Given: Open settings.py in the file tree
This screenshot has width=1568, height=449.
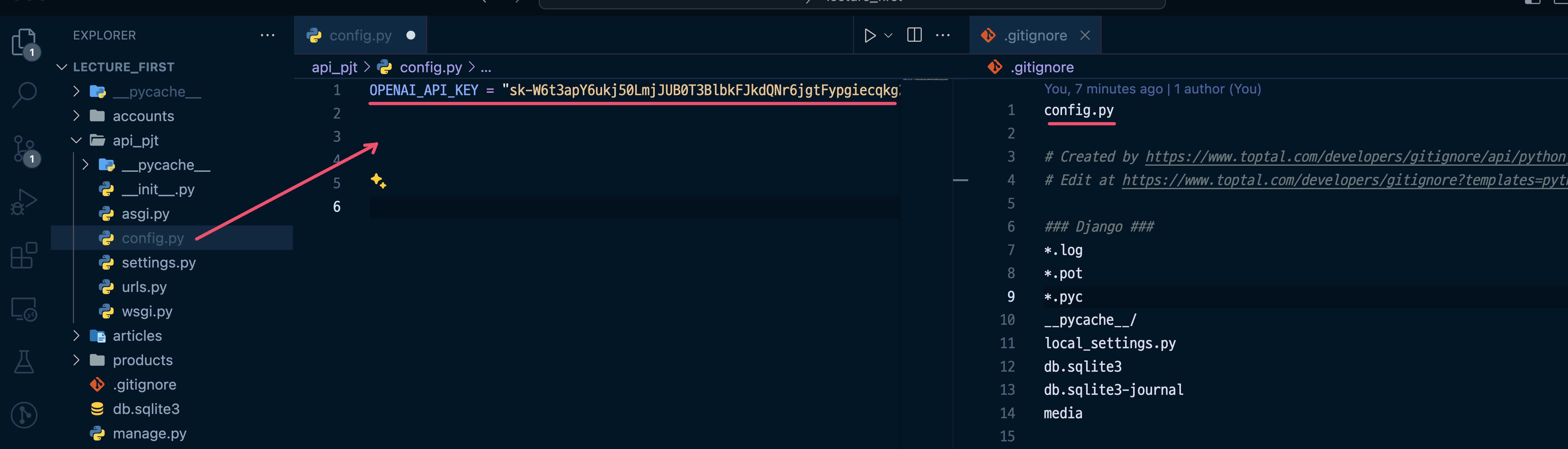Looking at the screenshot, I should click(158, 263).
